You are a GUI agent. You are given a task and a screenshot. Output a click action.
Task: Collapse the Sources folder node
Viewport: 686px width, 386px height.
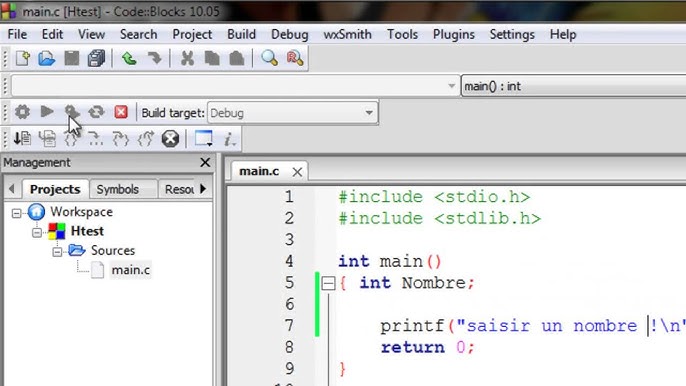tap(57, 252)
